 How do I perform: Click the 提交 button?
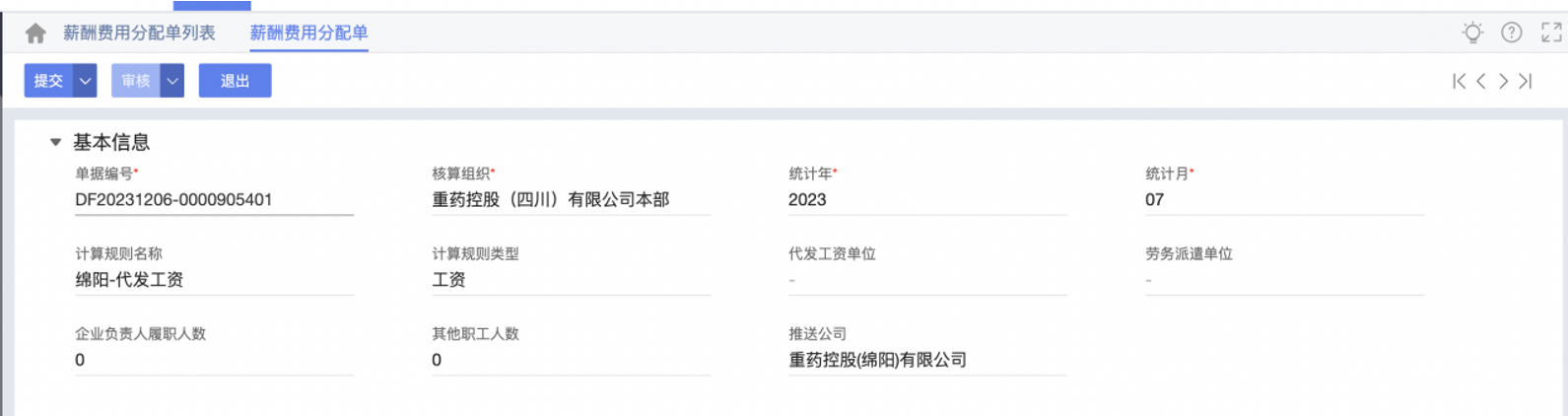point(48,81)
